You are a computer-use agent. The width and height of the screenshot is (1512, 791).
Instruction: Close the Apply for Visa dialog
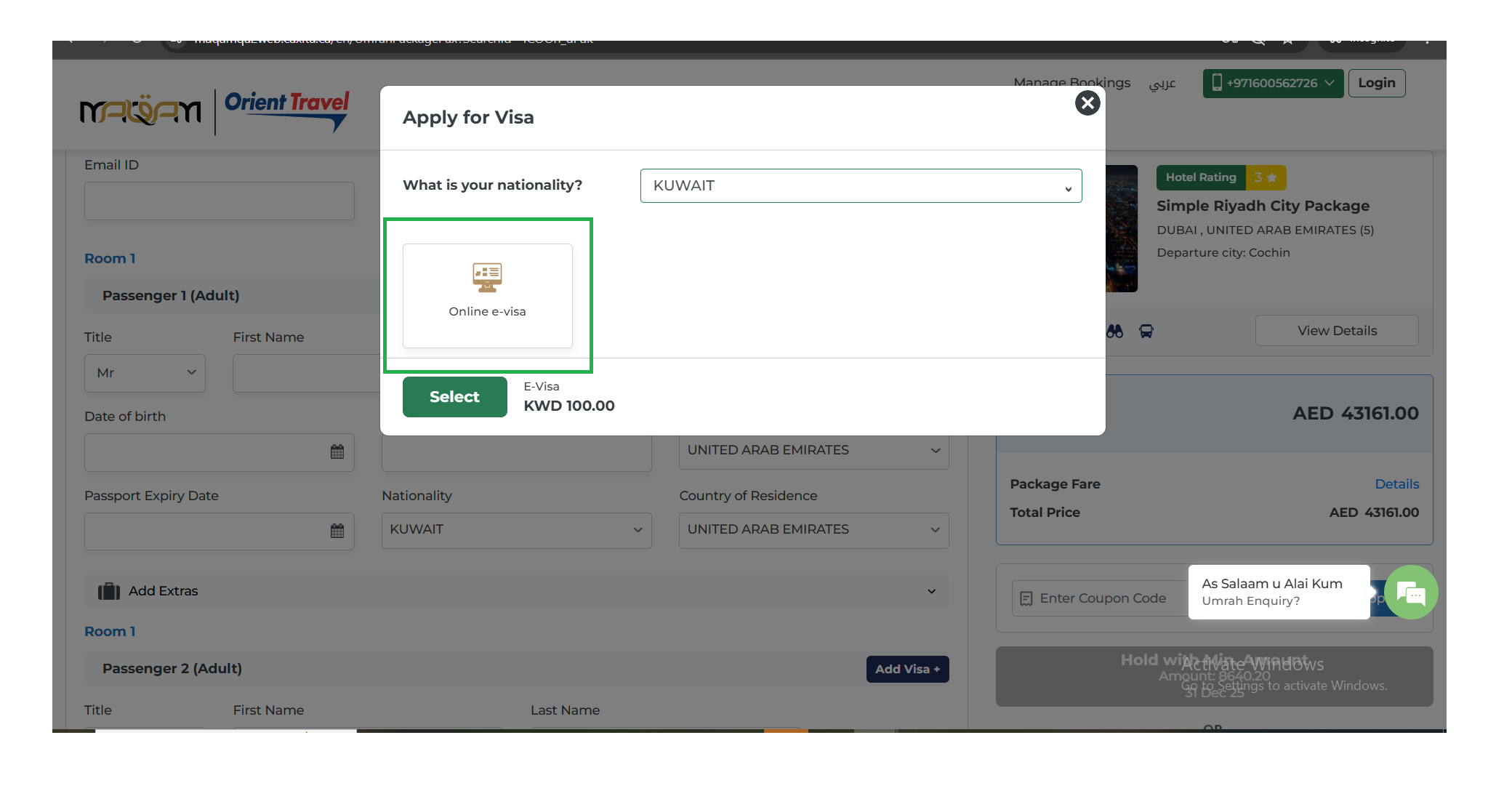pos(1087,103)
